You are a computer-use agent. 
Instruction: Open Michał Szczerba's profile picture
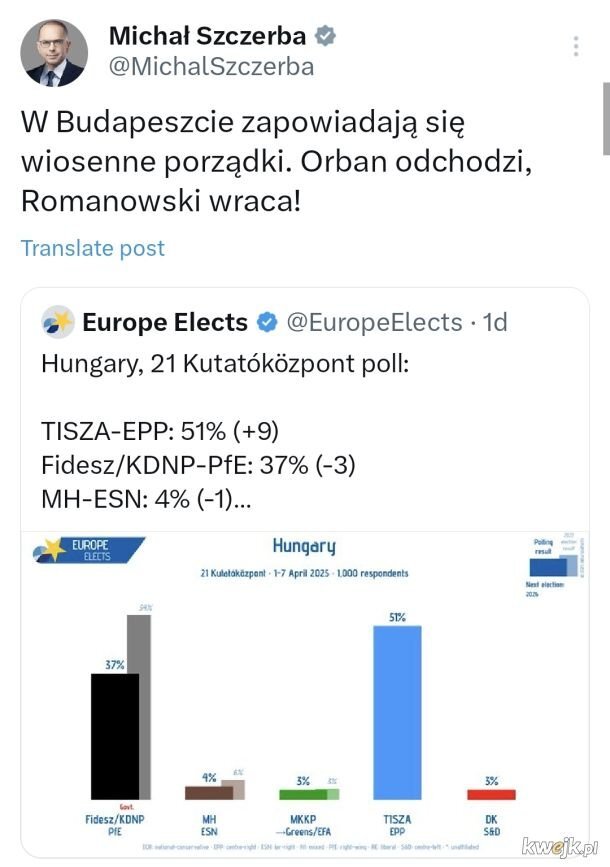(x=54, y=53)
